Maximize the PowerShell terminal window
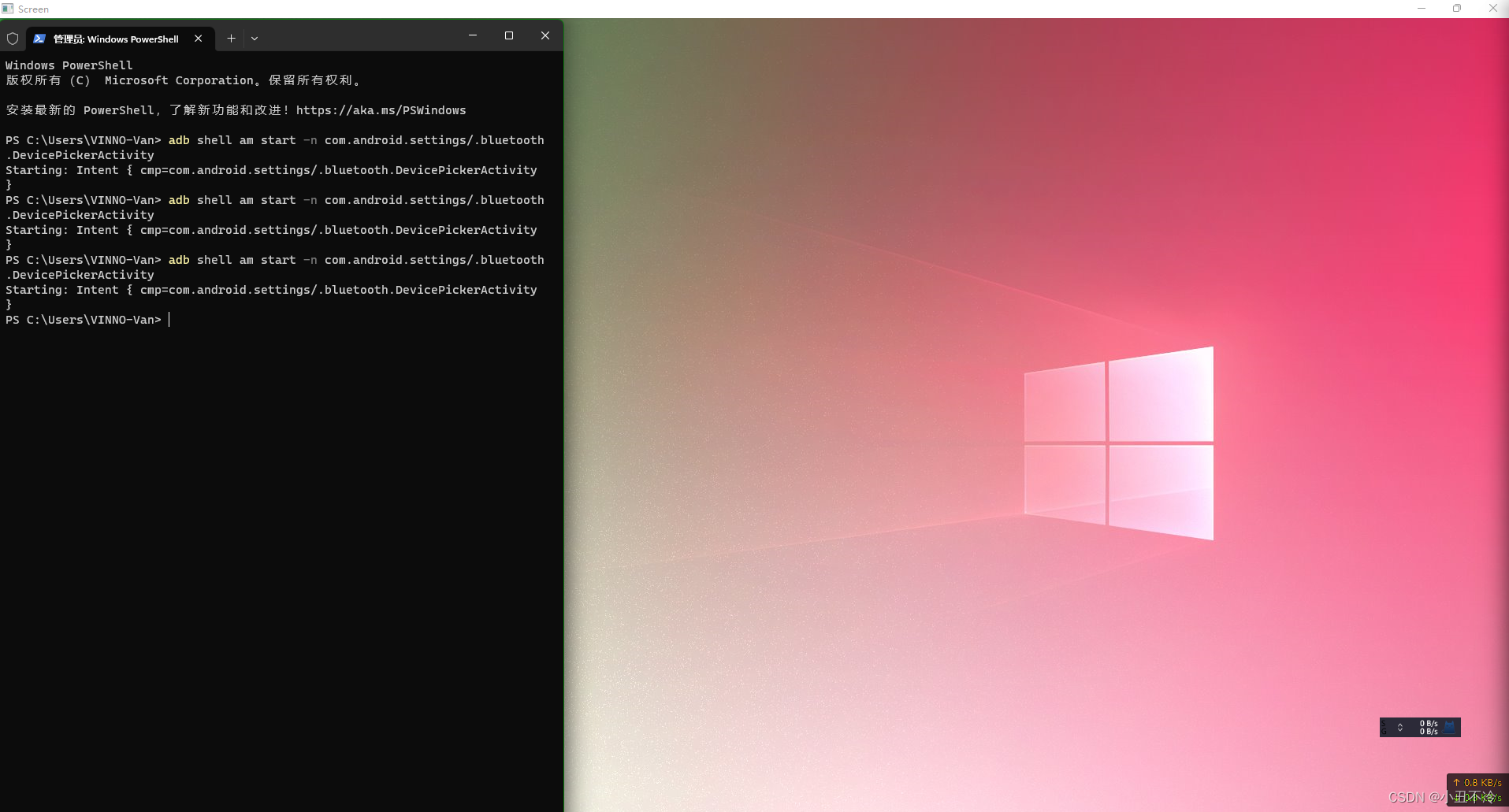This screenshot has width=1509, height=812. 509,35
